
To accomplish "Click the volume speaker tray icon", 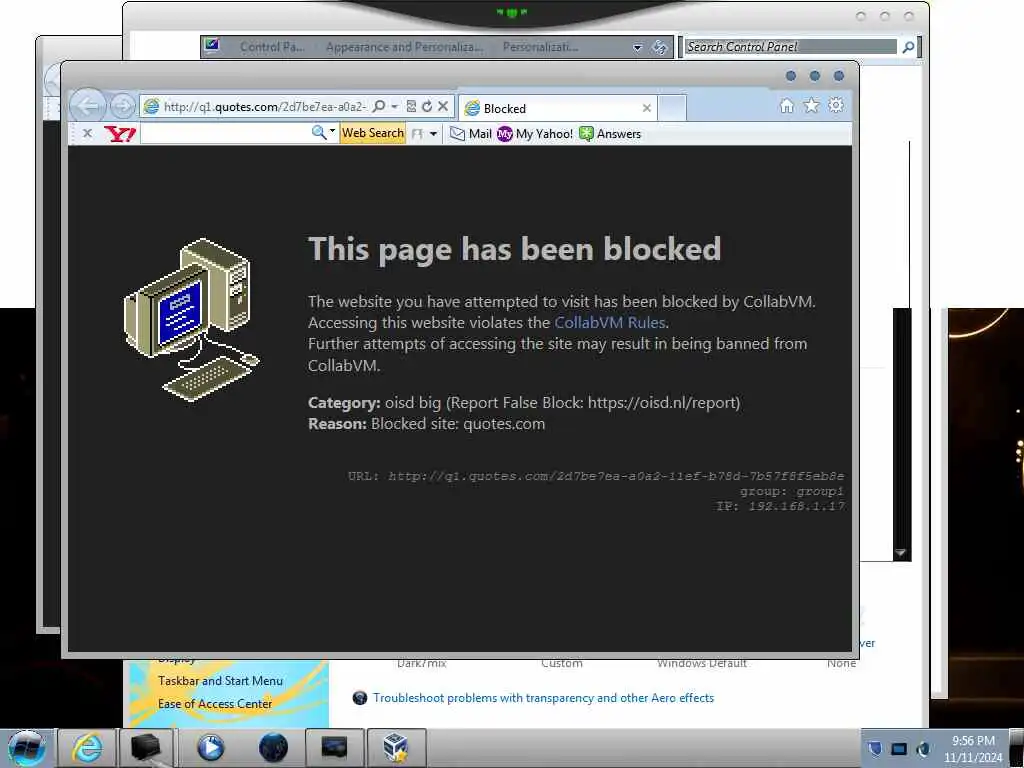I will tap(923, 749).
